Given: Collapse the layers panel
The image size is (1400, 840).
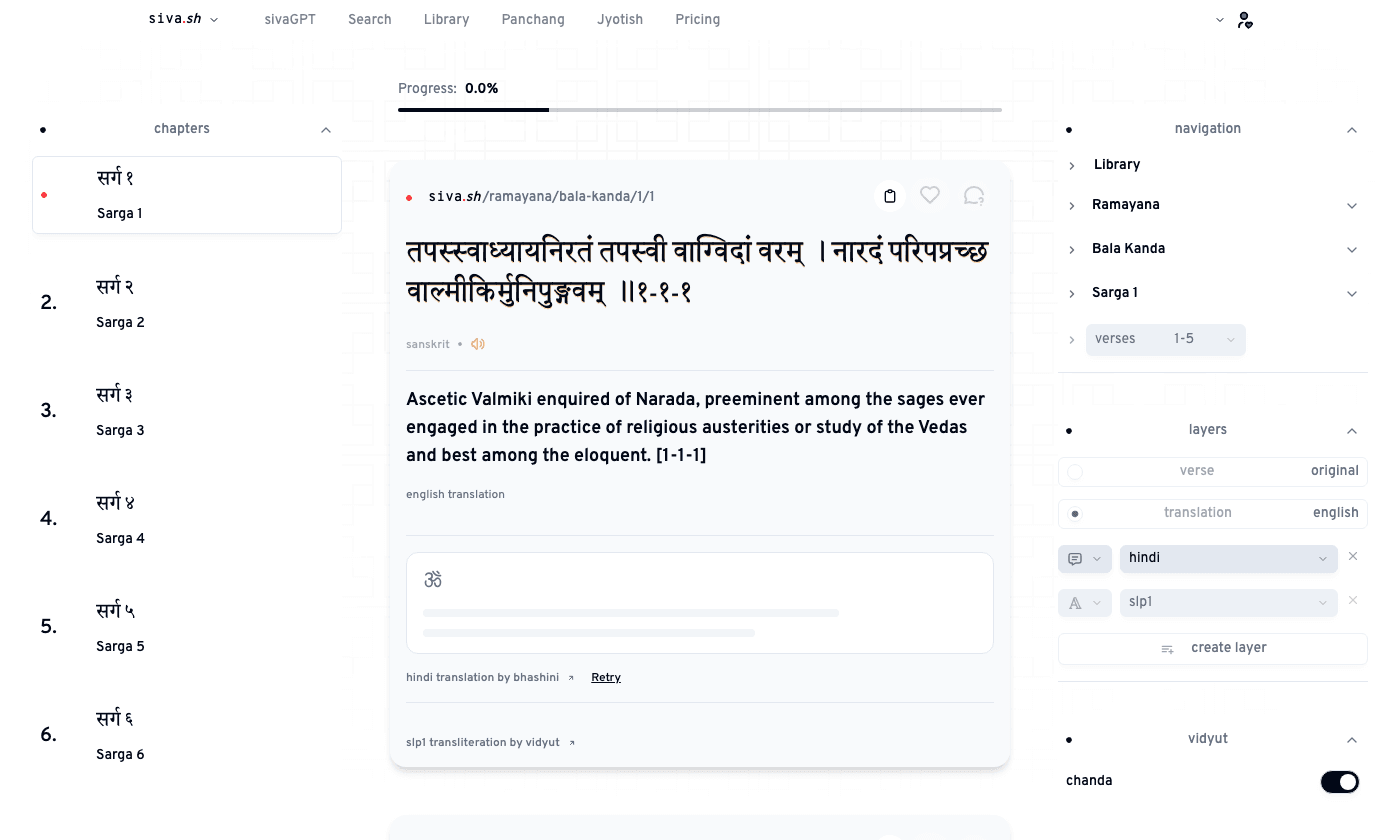Looking at the screenshot, I should pos(1352,431).
